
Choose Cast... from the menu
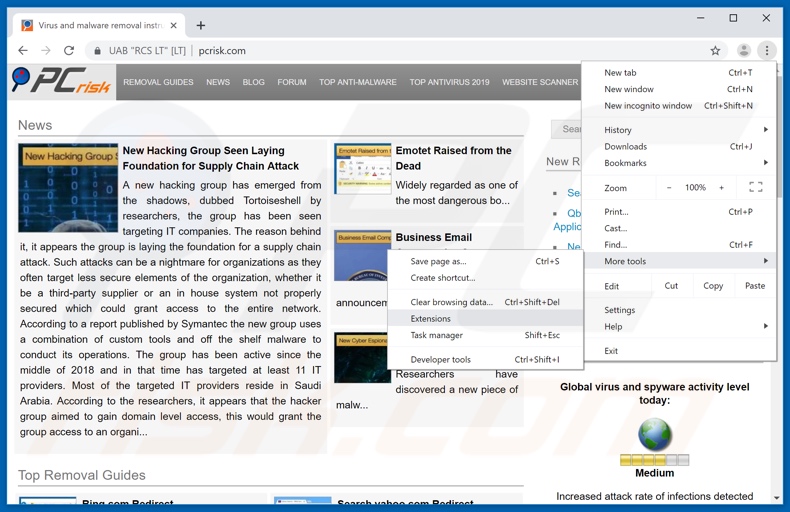pyautogui.click(x=678, y=228)
